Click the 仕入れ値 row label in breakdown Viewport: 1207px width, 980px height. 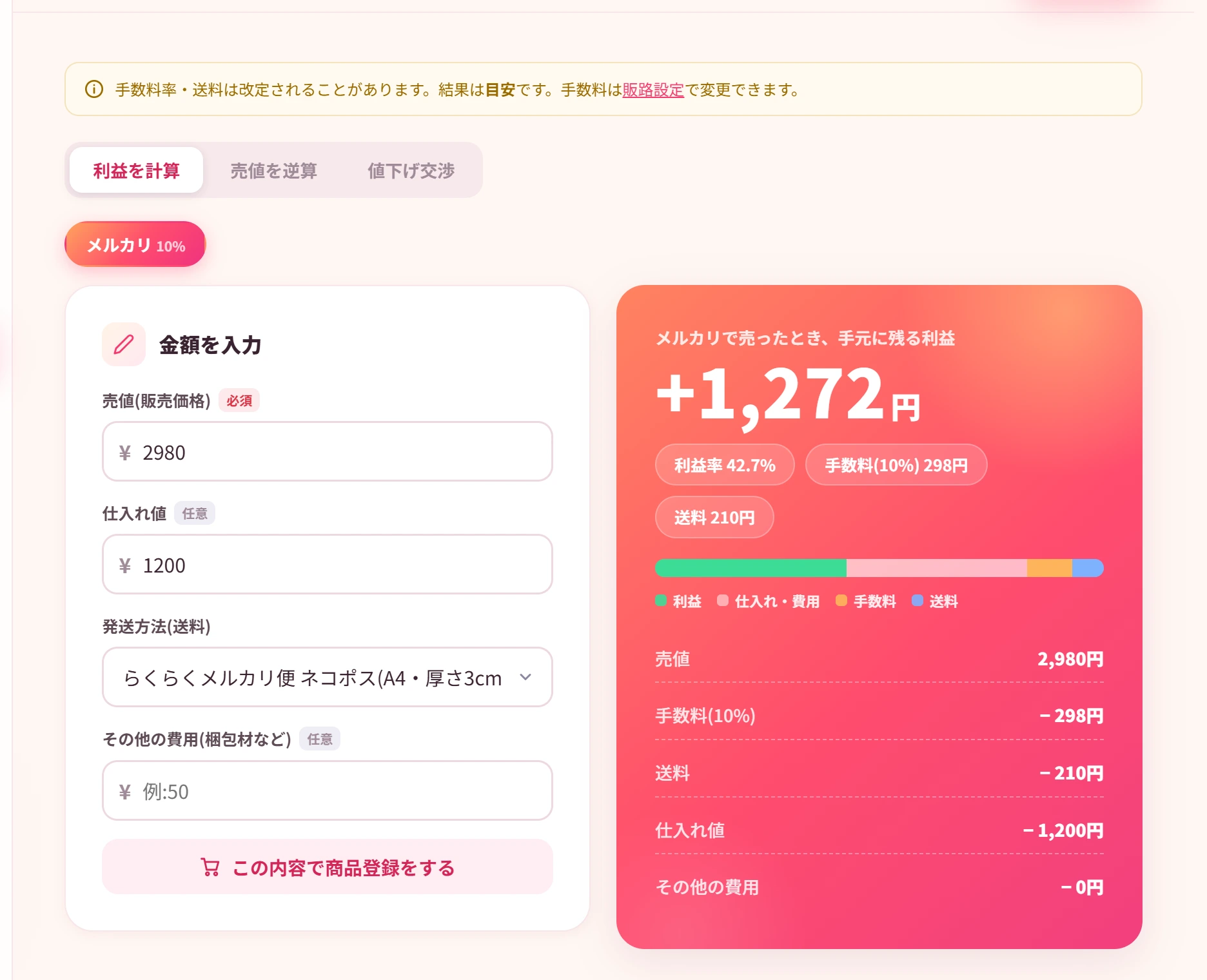click(x=690, y=830)
